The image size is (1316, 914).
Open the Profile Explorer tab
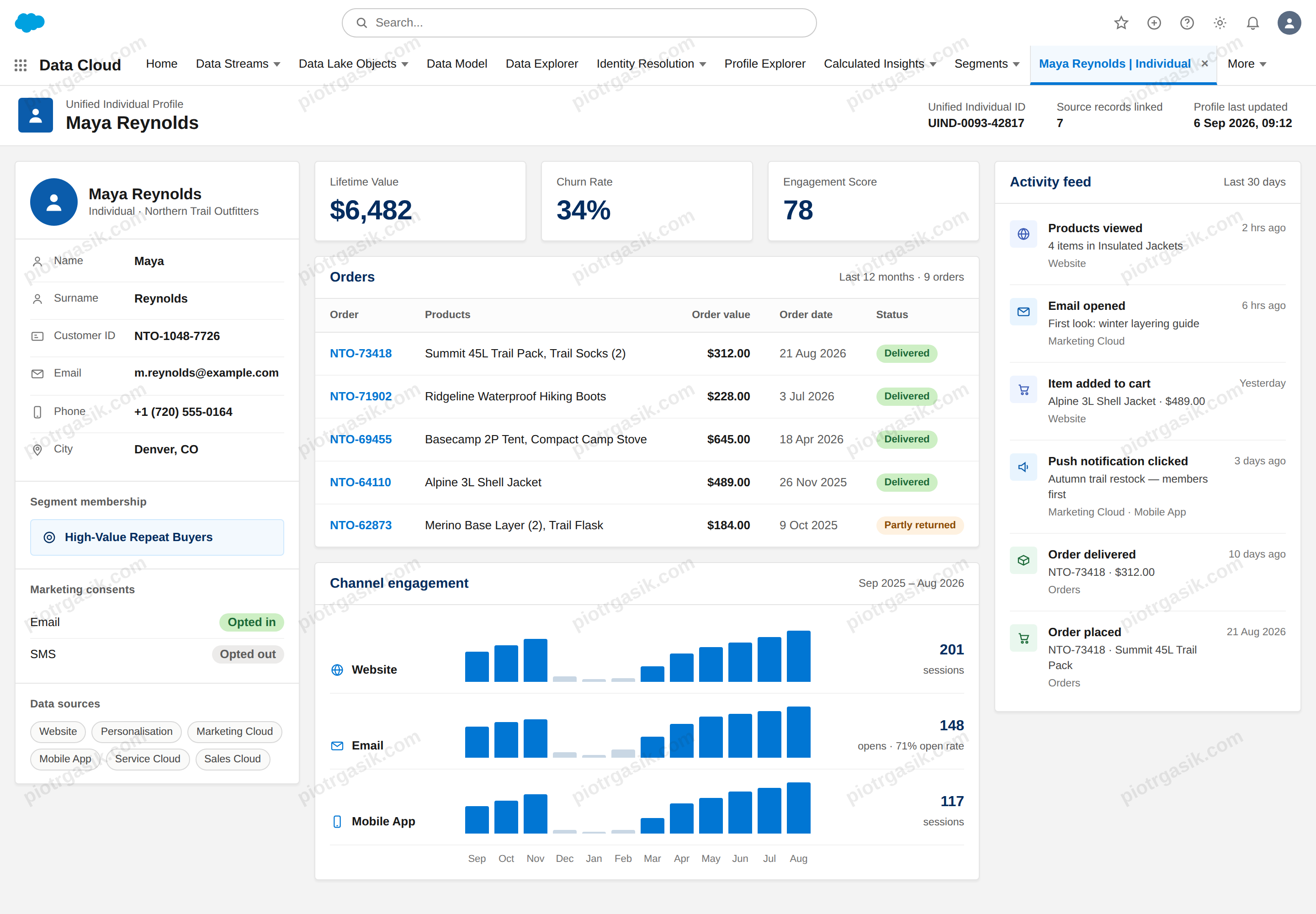764,64
